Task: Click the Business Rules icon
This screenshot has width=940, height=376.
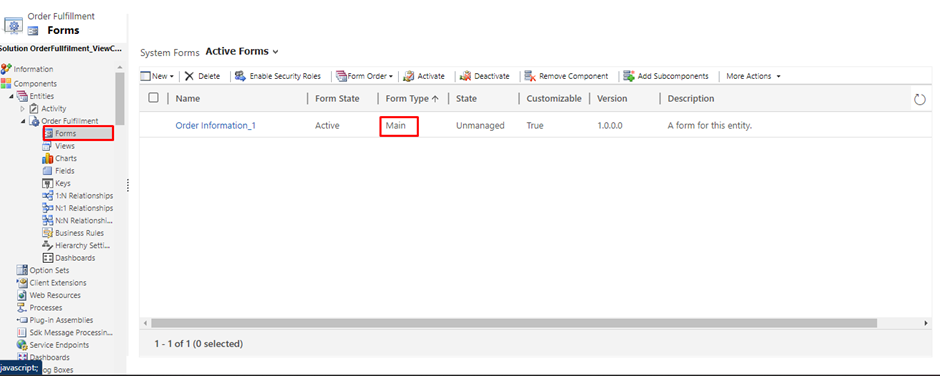Action: point(47,233)
